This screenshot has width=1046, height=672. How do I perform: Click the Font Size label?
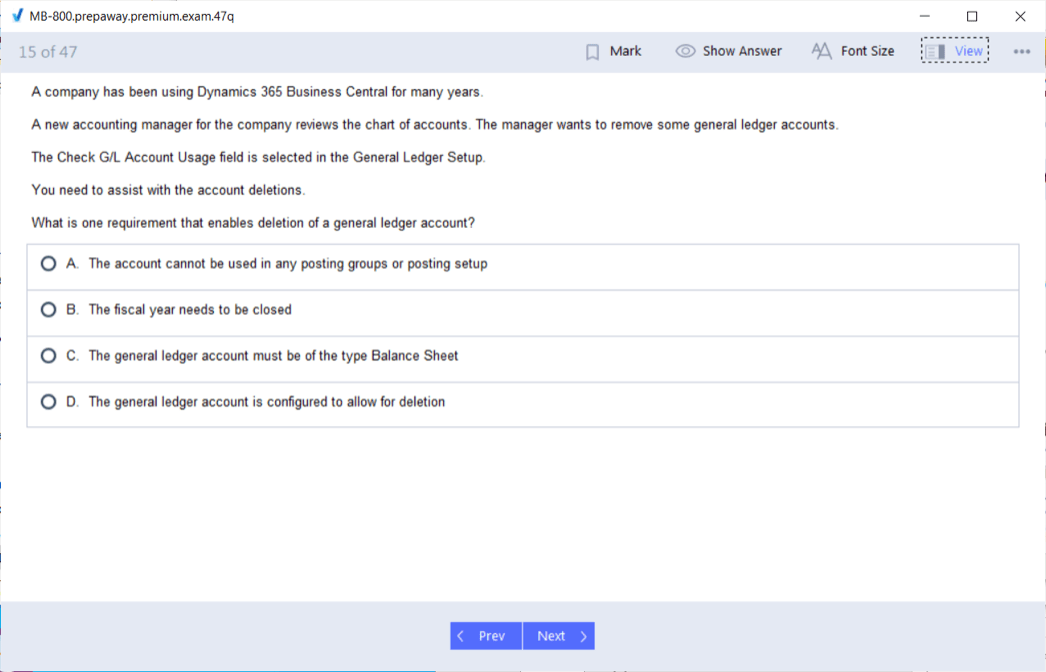(867, 51)
